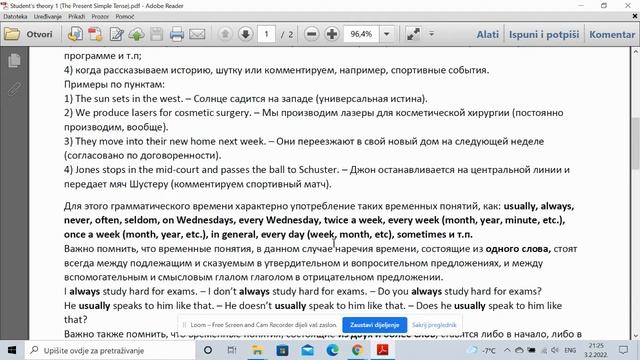Click the ENG language indicator
This screenshot has height=360, width=640.
tap(570, 350)
